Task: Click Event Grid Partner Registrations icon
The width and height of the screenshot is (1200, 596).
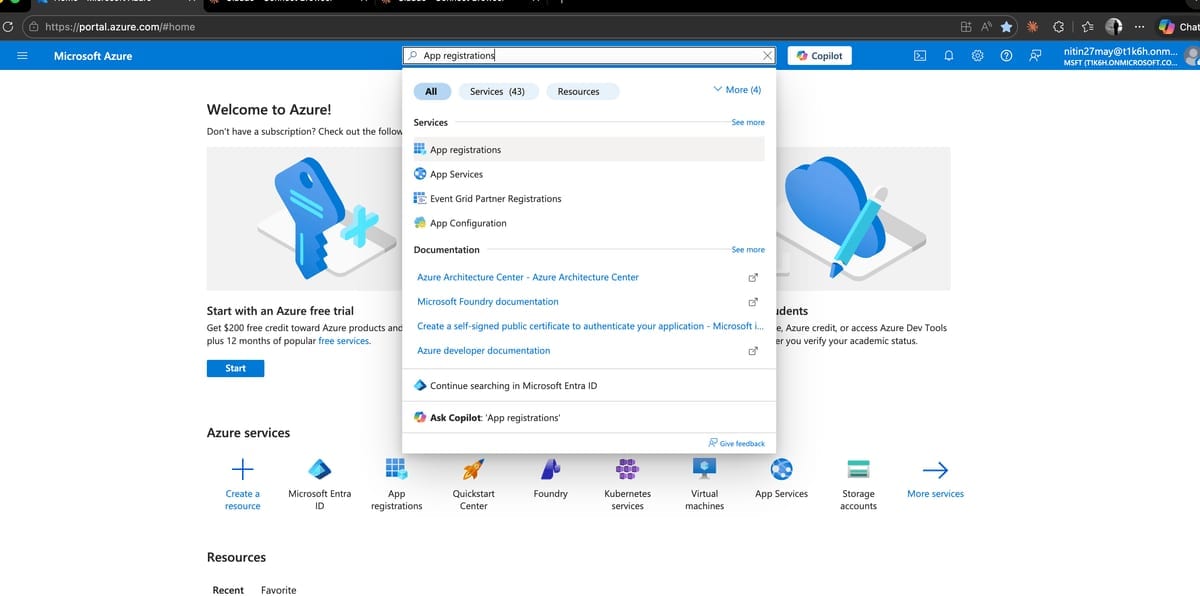Action: click(x=420, y=198)
